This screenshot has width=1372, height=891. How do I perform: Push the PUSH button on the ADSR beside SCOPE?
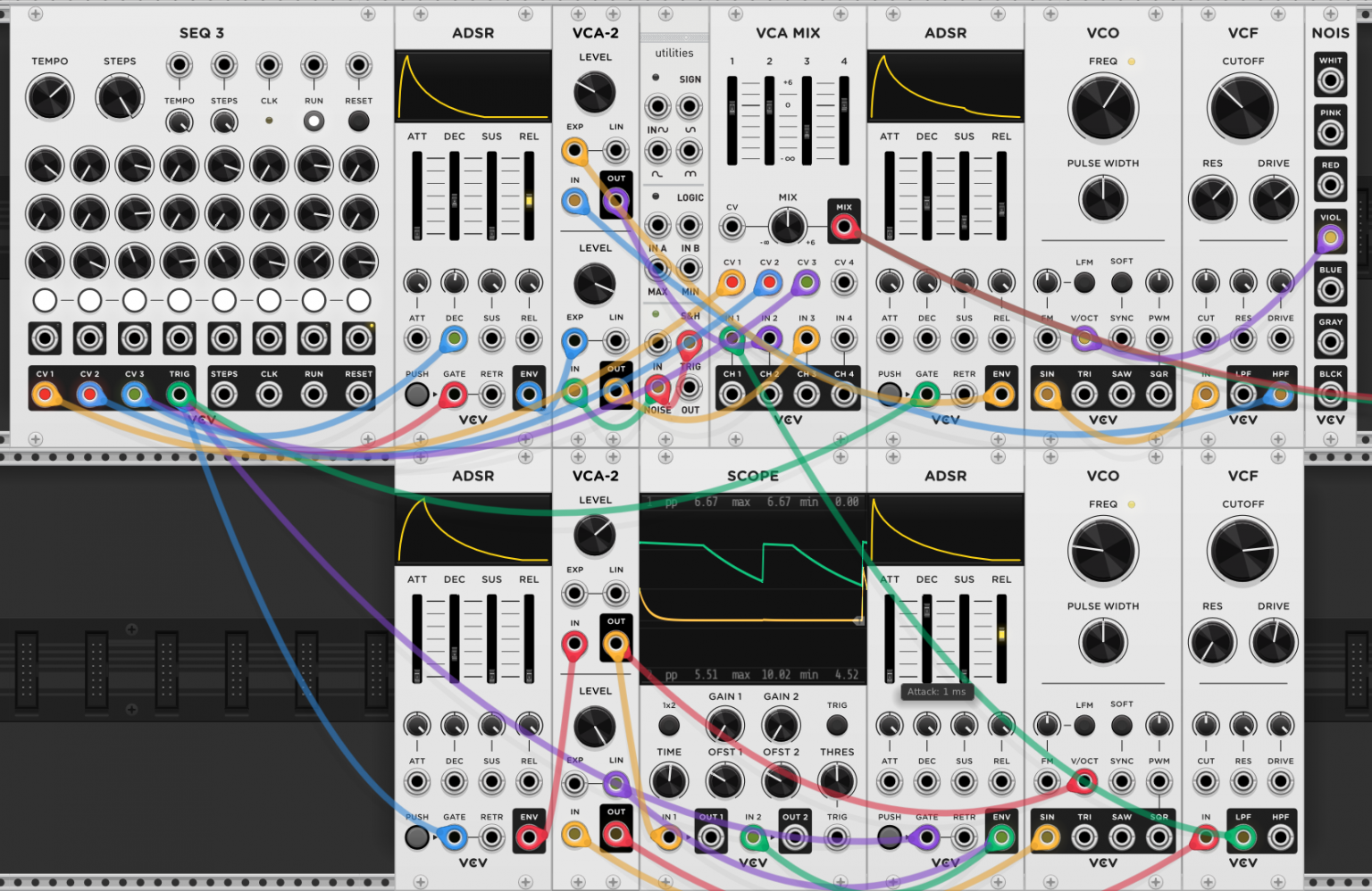click(x=890, y=837)
